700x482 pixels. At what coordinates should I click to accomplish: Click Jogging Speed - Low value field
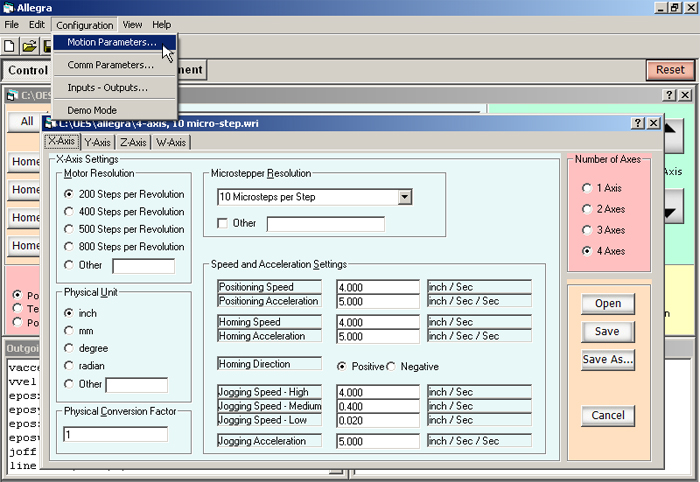tap(378, 420)
